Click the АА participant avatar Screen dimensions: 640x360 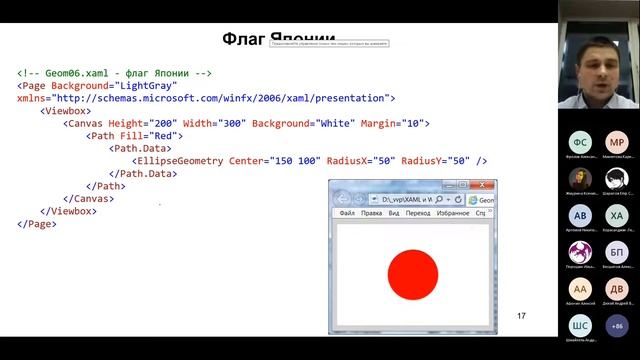point(580,289)
